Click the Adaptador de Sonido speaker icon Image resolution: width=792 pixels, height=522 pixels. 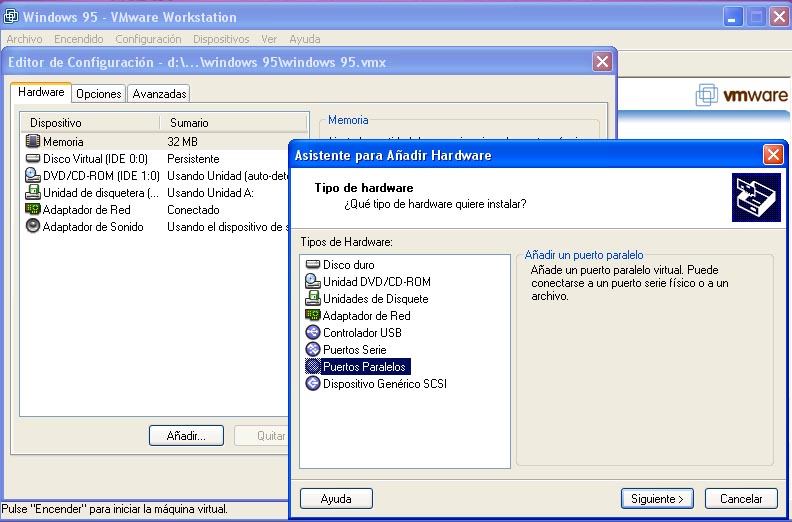coord(33,226)
